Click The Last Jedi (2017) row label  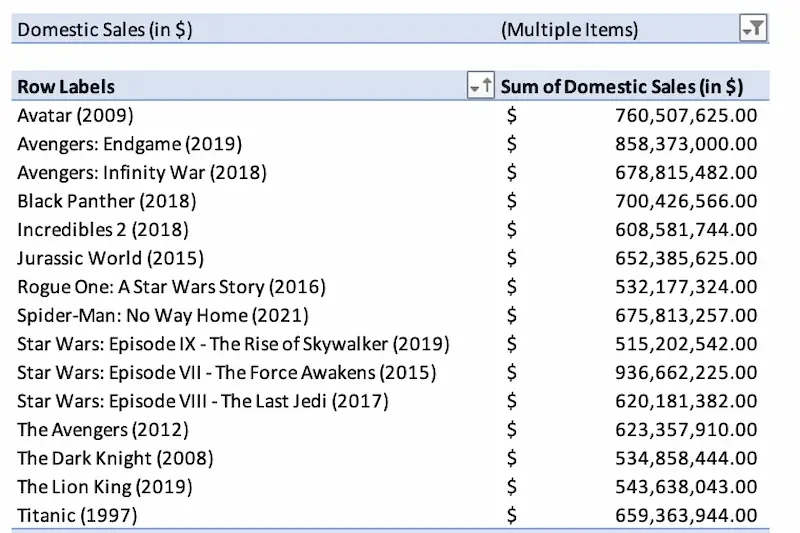pyautogui.click(x=203, y=401)
